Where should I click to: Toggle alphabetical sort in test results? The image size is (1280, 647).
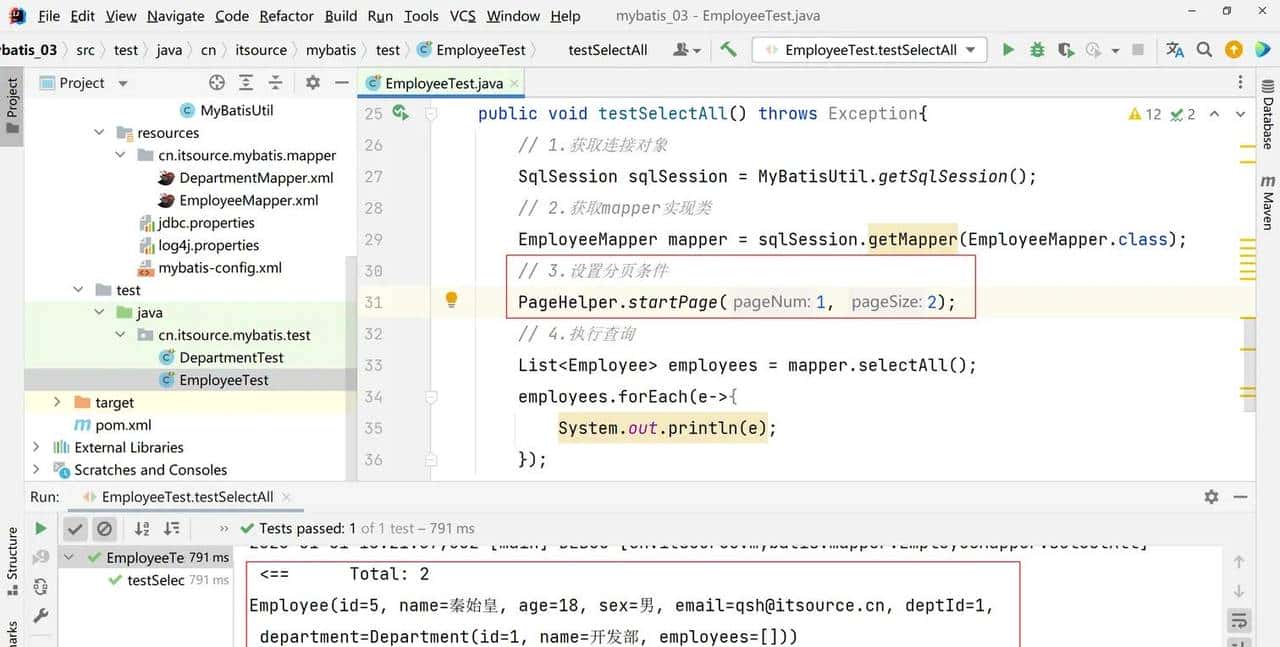pos(142,528)
